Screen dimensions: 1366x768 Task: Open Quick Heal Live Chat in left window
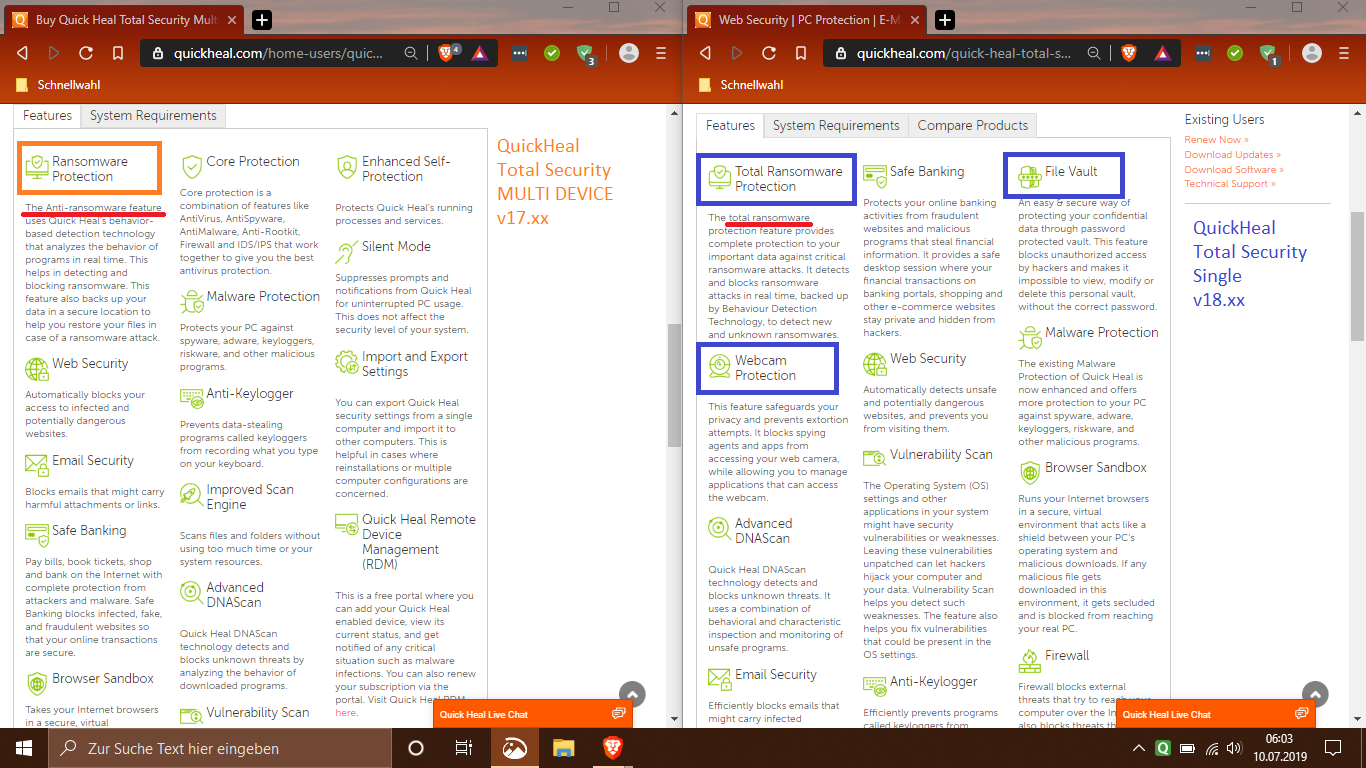click(534, 714)
